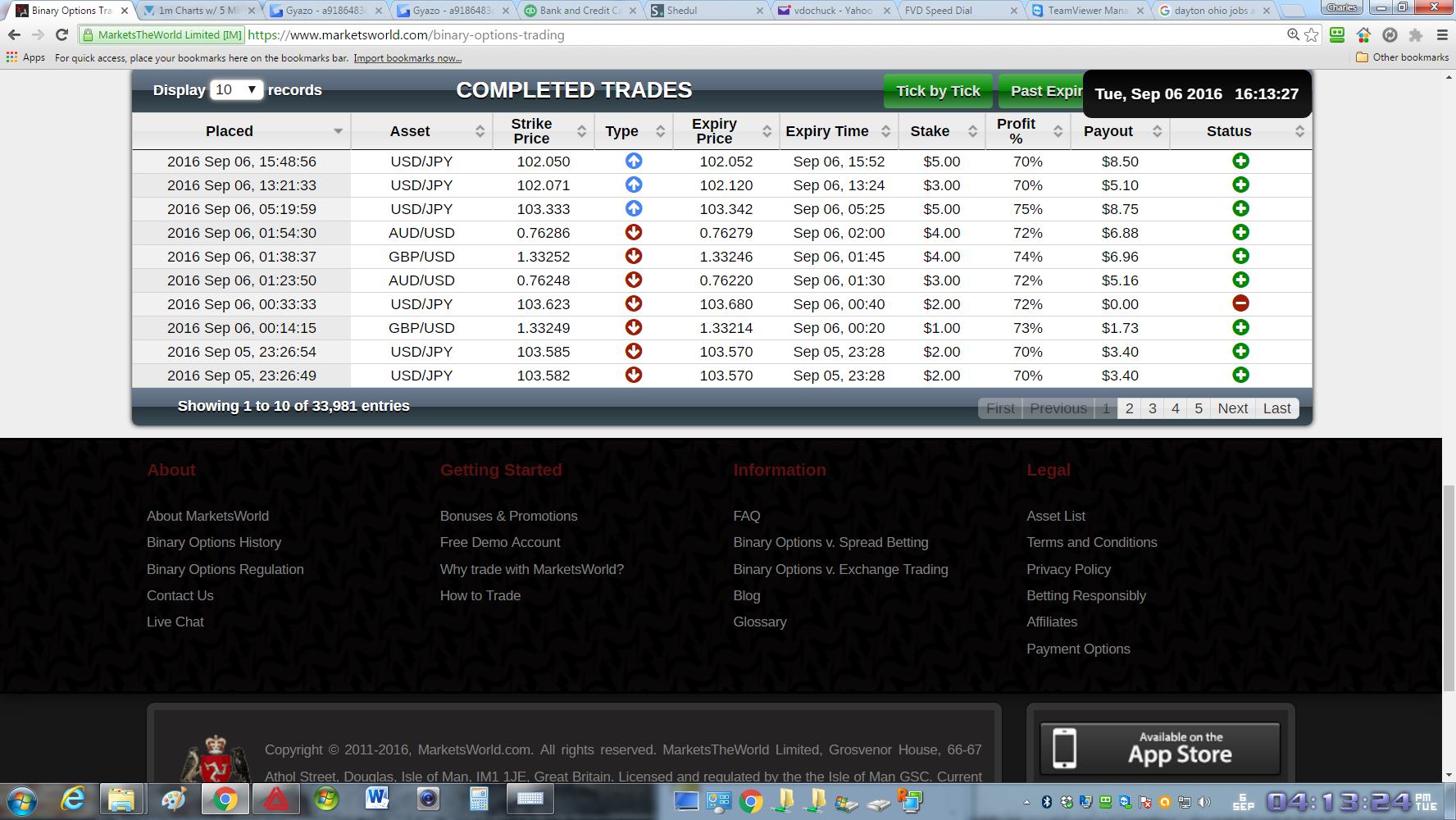
Task: Open the Live Chat footer link
Action: pyautogui.click(x=175, y=622)
